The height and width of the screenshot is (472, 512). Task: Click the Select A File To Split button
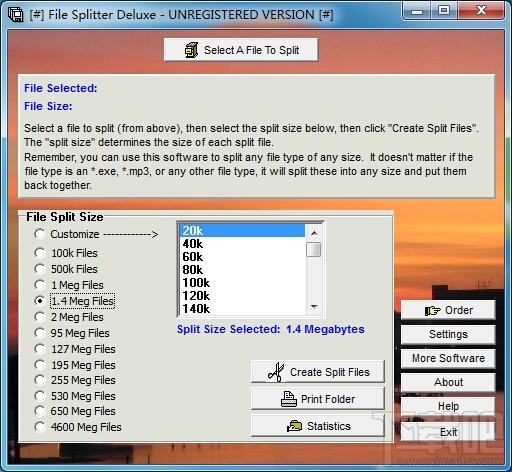point(241,50)
